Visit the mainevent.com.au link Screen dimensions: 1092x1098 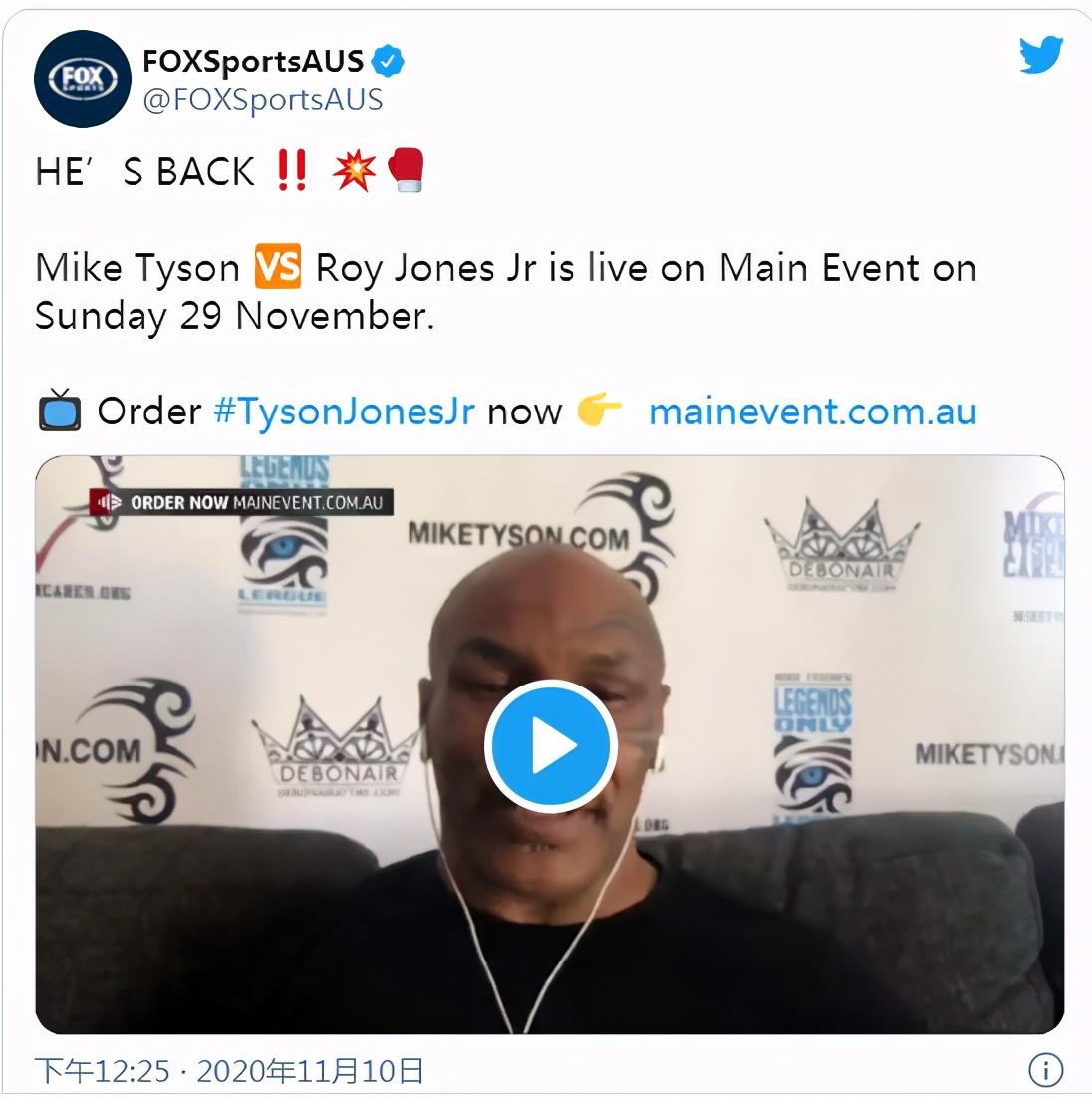812,412
